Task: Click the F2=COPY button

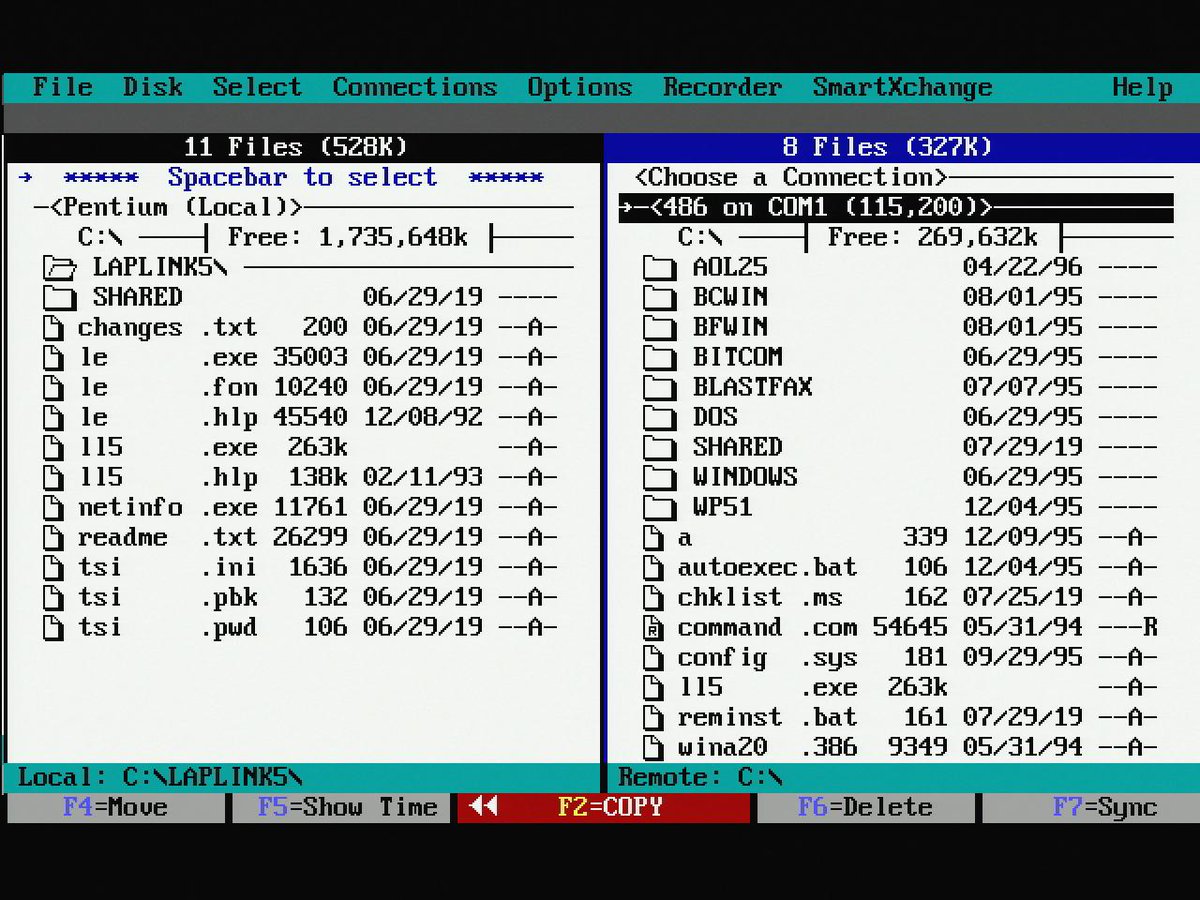Action: pyautogui.click(x=603, y=807)
